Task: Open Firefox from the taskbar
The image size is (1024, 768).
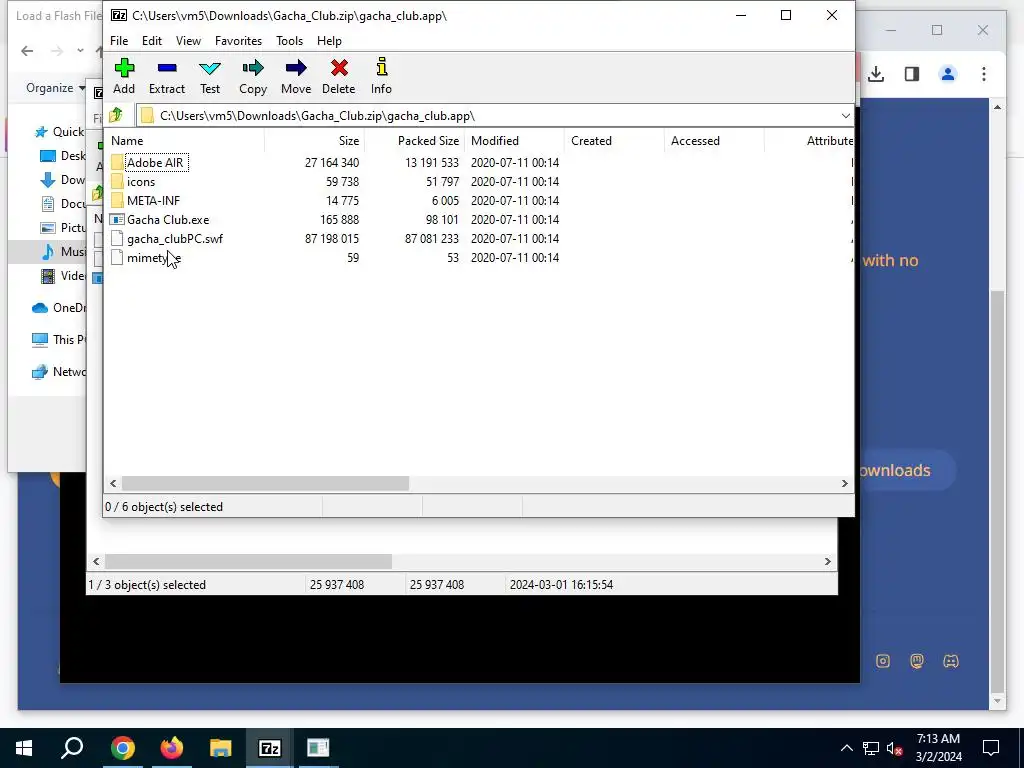Action: (x=172, y=748)
